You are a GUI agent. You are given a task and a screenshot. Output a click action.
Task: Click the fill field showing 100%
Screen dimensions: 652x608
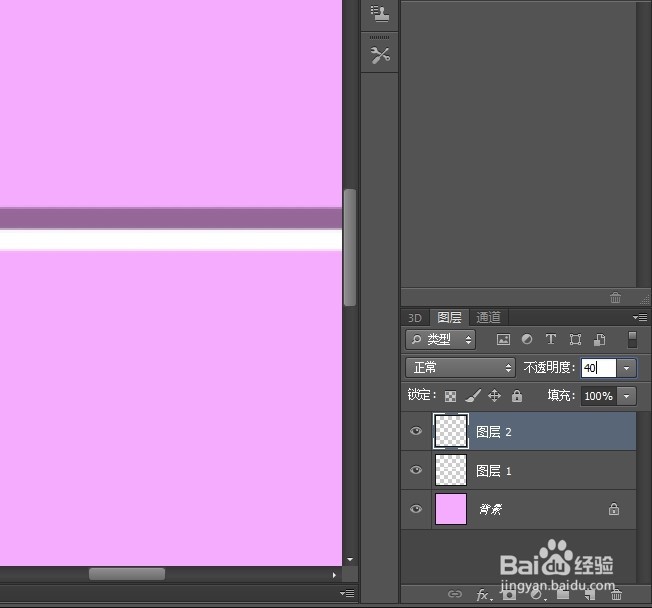[x=598, y=396]
